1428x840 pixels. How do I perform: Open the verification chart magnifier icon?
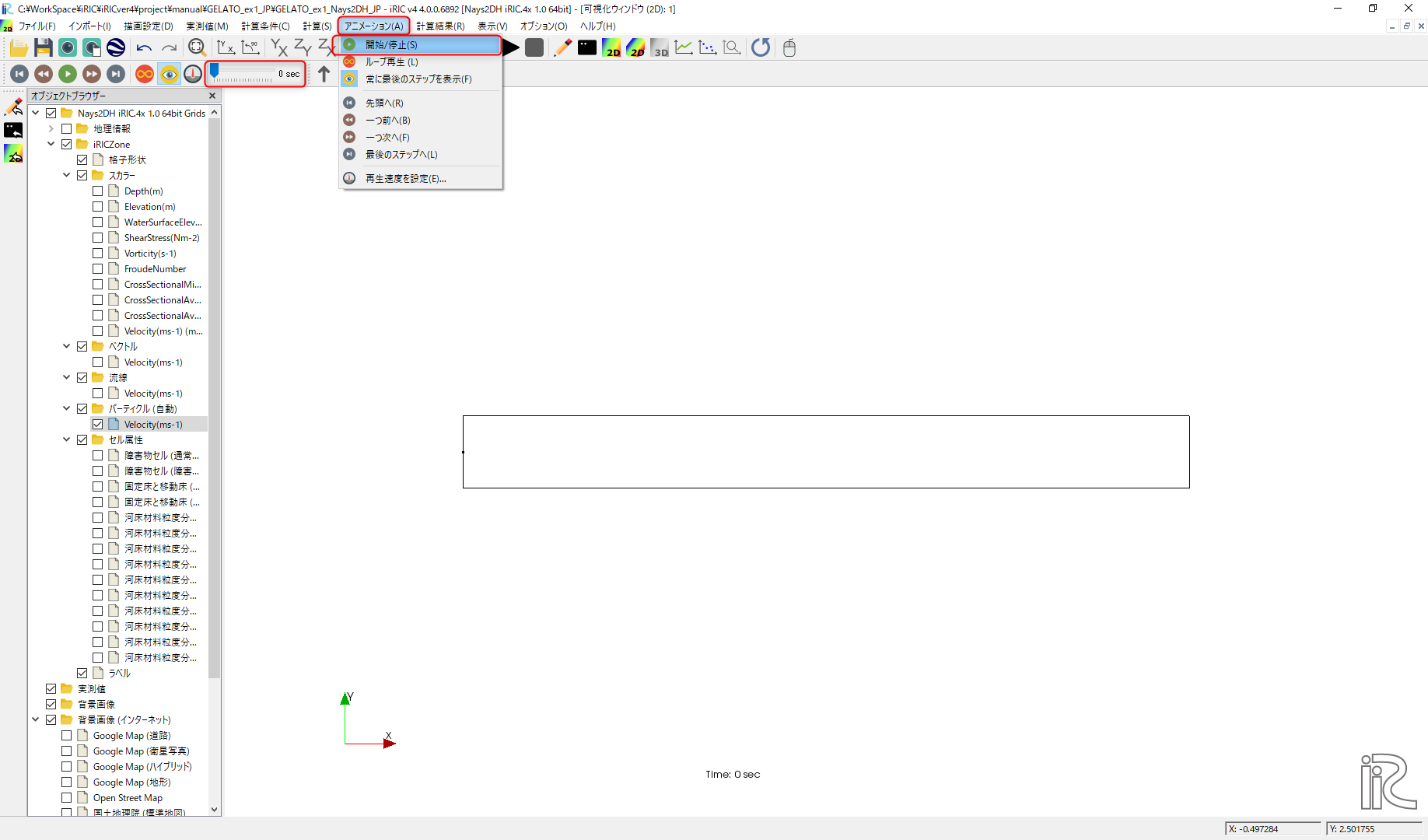[732, 48]
